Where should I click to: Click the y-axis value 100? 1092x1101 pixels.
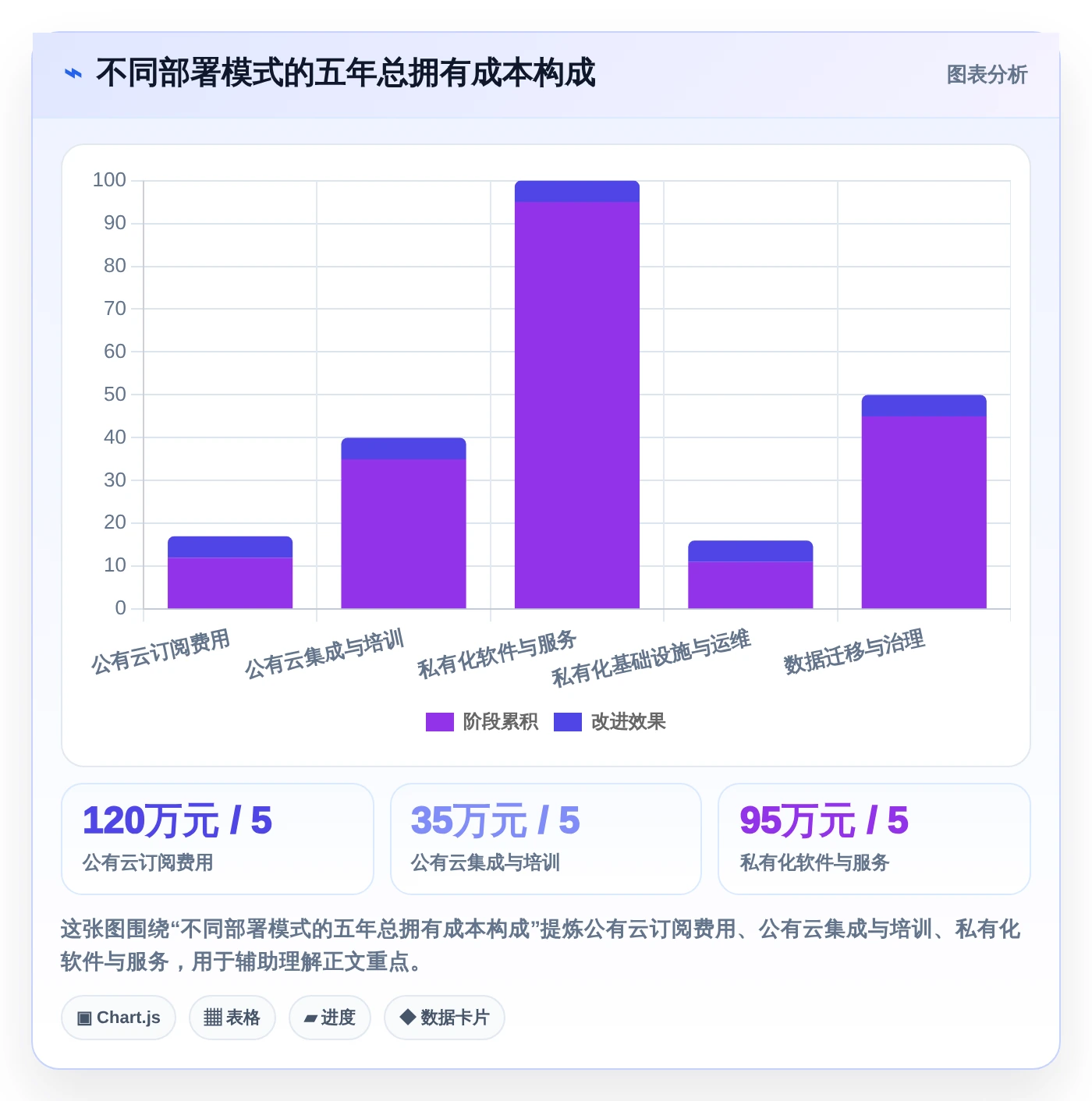[109, 180]
